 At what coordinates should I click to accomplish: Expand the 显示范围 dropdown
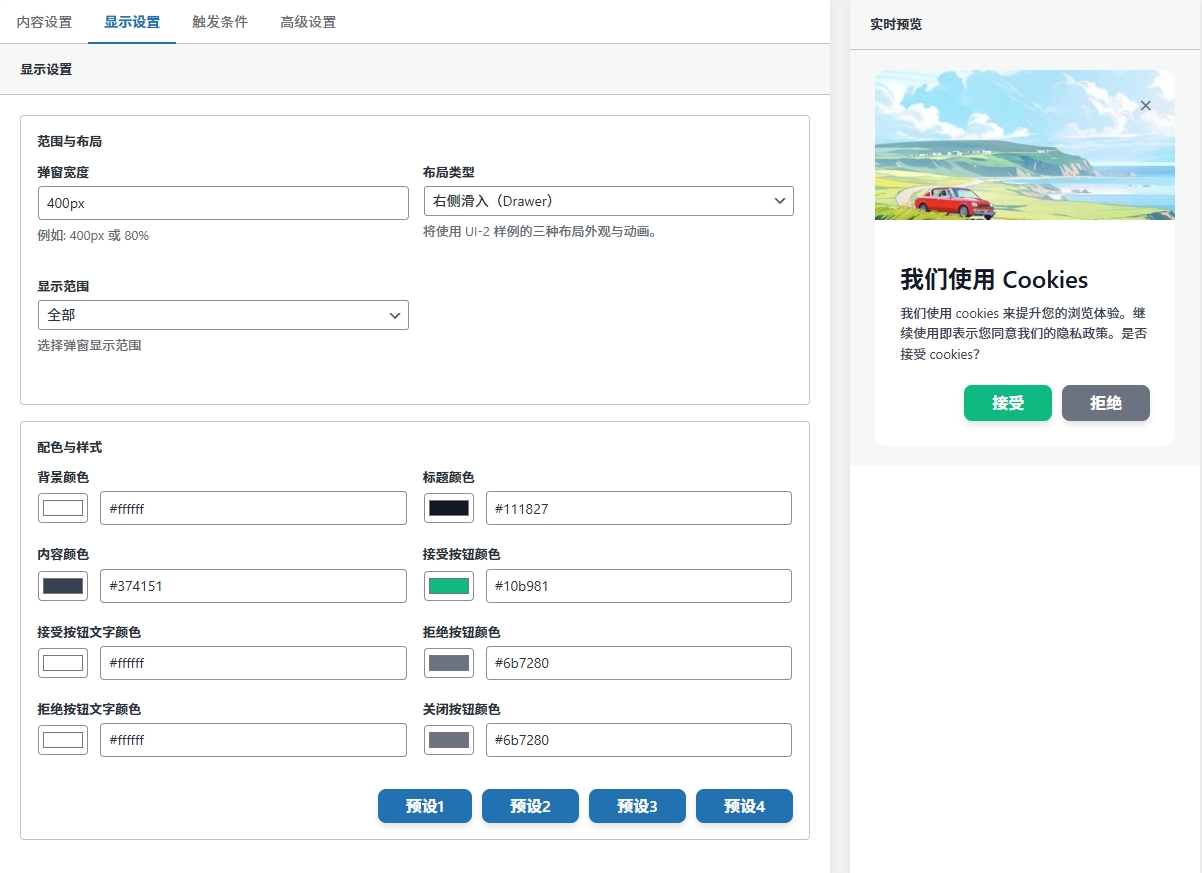tap(223, 315)
